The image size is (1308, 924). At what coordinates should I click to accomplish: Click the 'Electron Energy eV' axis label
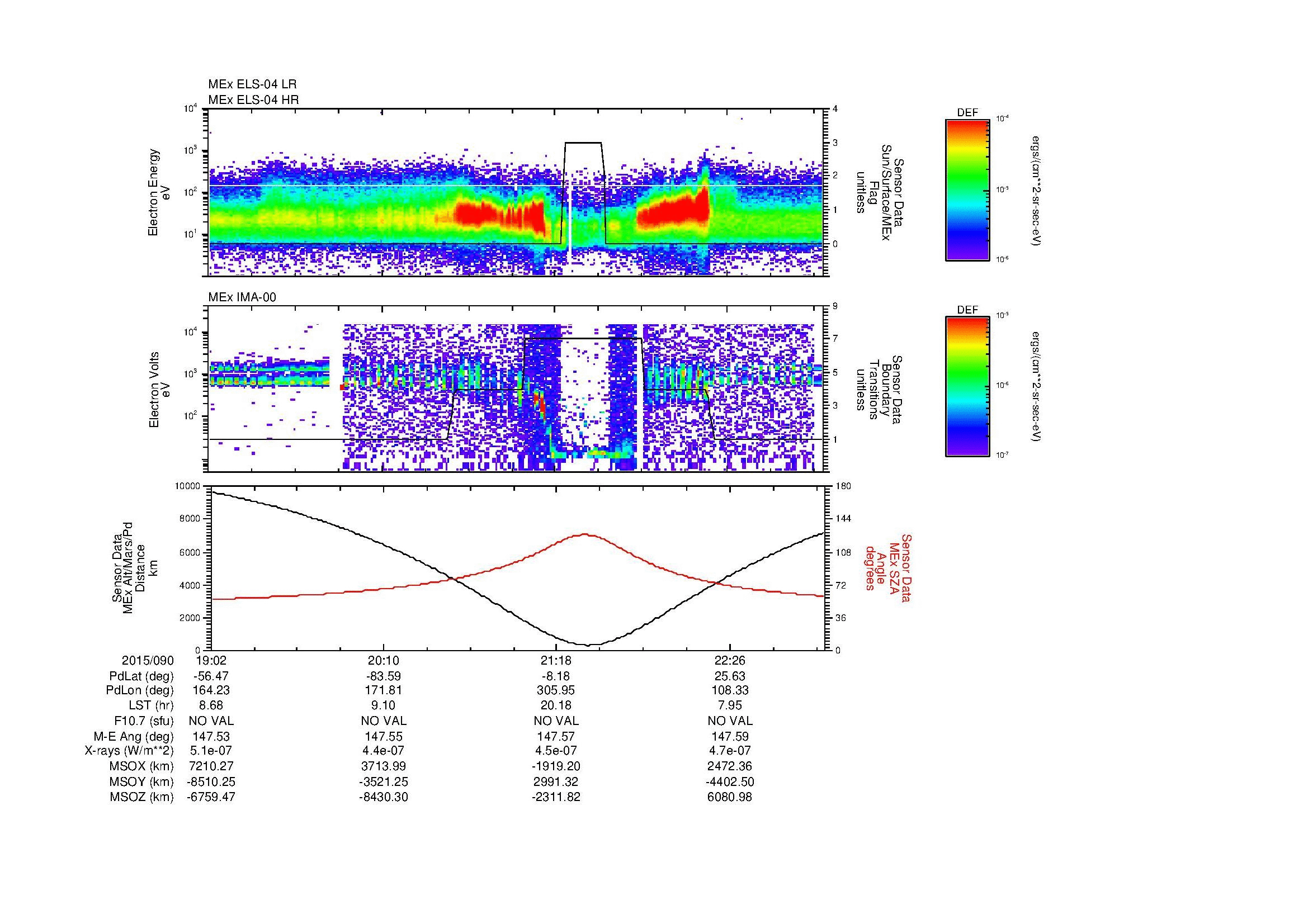(159, 192)
